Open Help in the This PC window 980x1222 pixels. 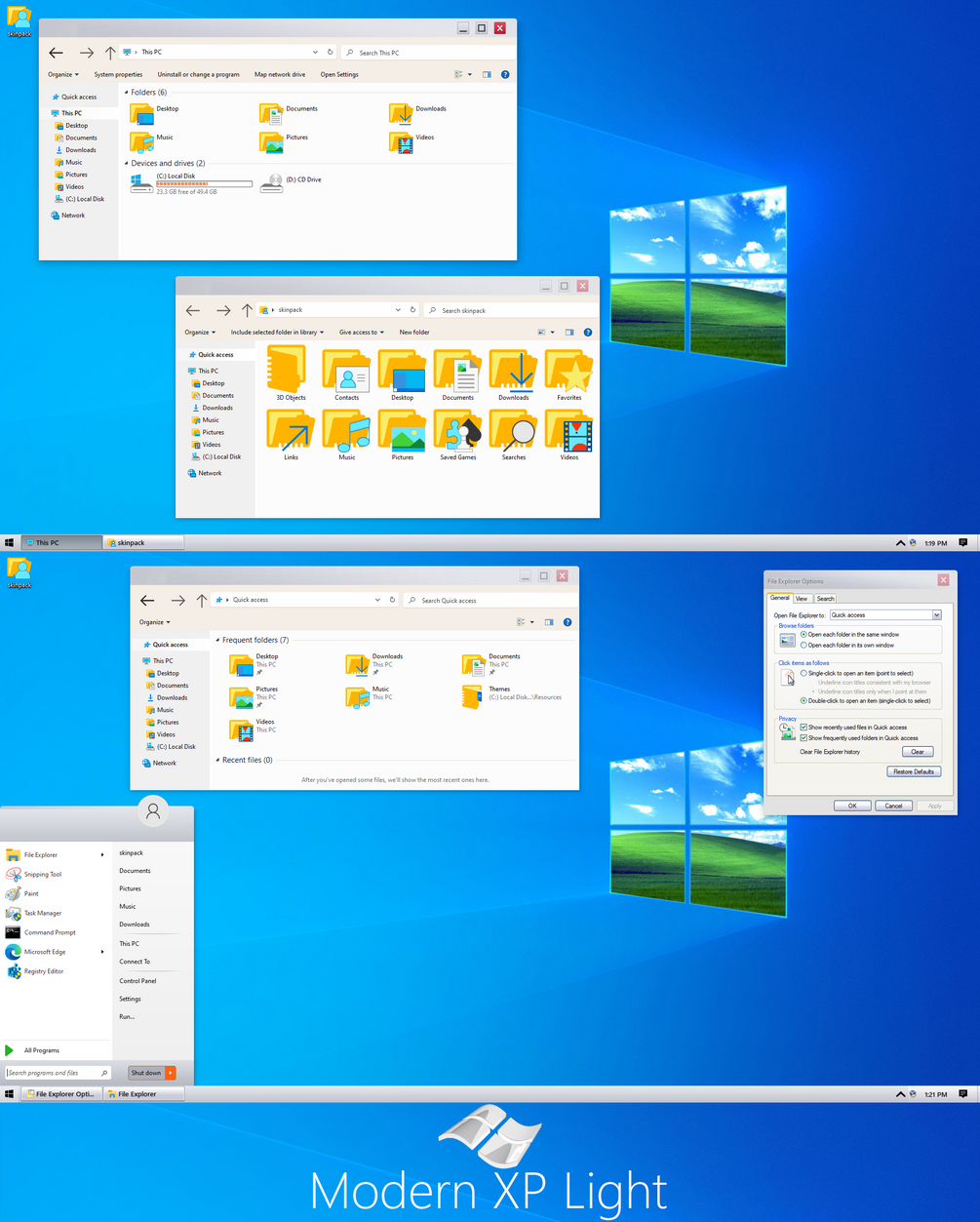[x=505, y=74]
